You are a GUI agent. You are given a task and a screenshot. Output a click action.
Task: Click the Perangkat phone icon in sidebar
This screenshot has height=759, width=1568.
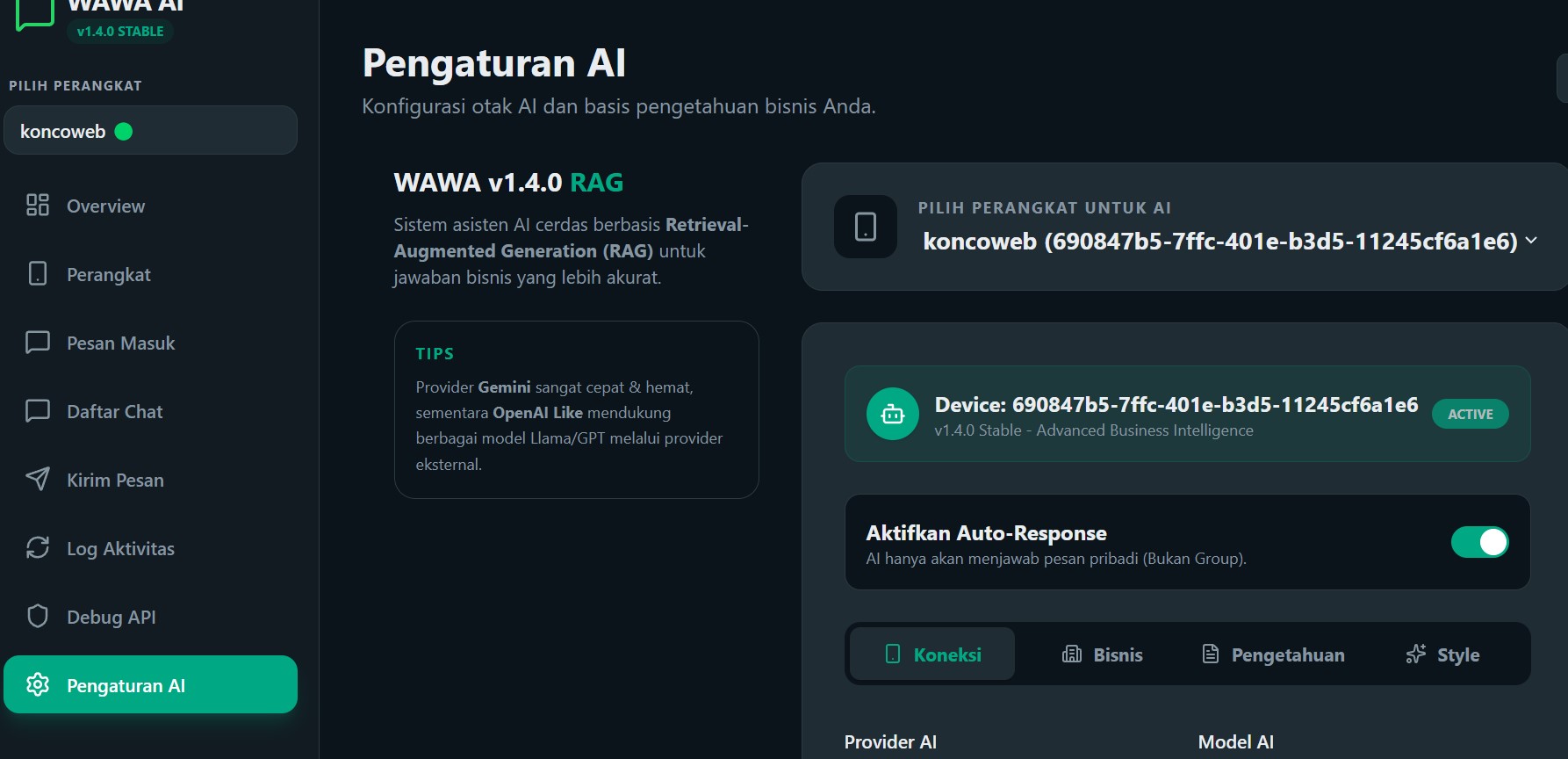(38, 273)
